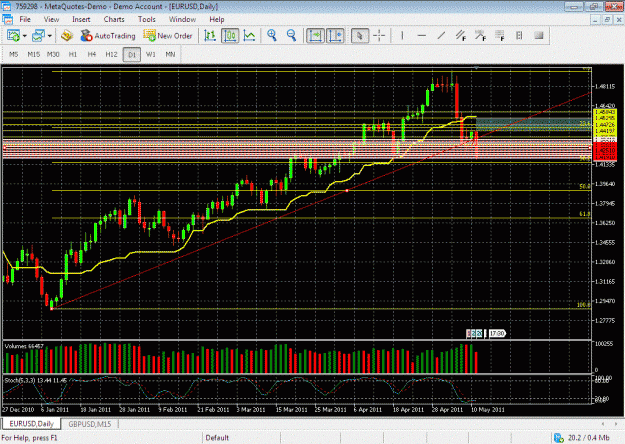
Task: Select the M5 timeframe
Action: (14, 54)
